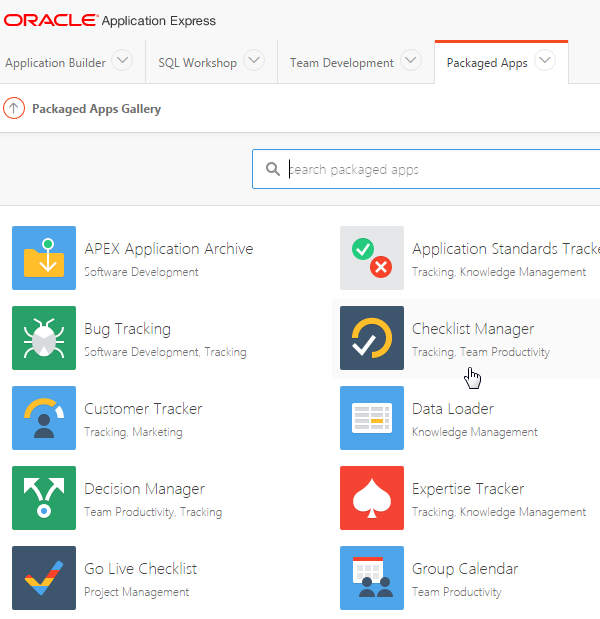Click 'Team Productivity, Tracking' under Decision Manager
Viewport: 600px width, 619px height.
(x=153, y=512)
